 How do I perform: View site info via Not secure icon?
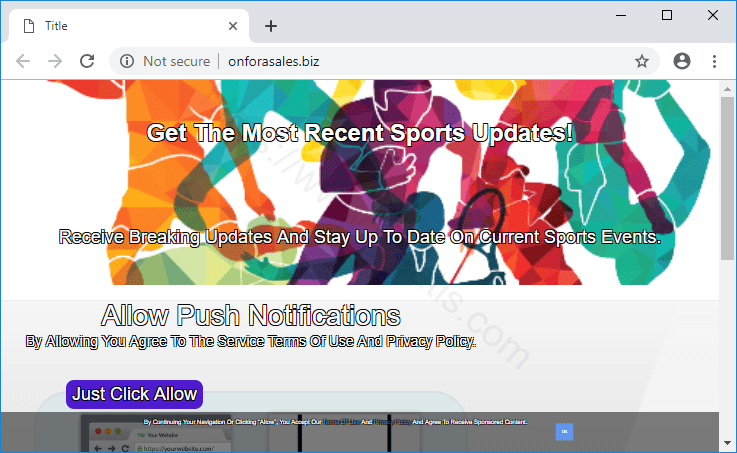pos(127,61)
